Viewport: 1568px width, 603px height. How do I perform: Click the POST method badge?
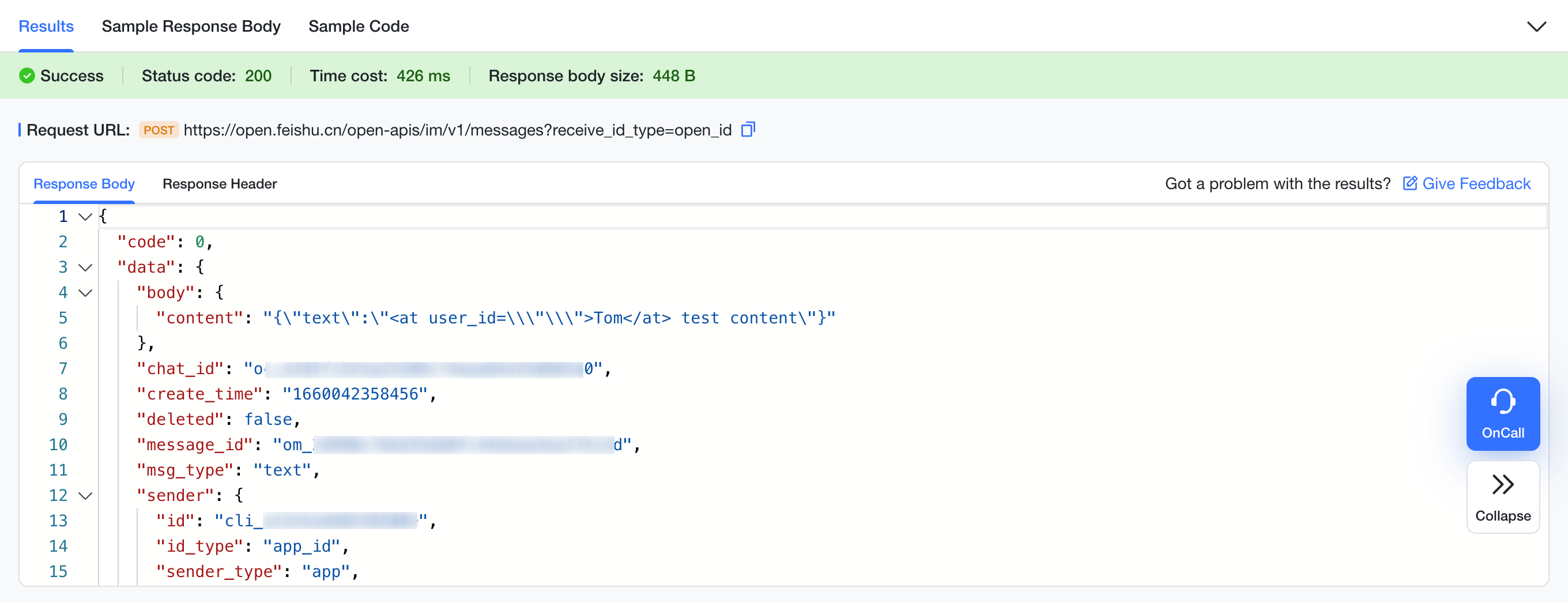pos(159,130)
